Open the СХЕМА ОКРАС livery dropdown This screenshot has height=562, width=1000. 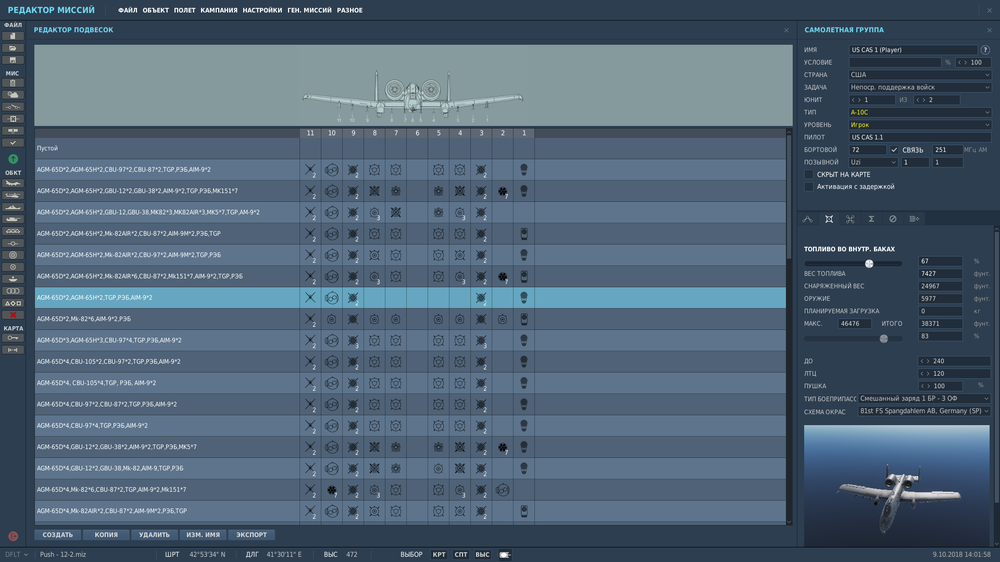click(924, 411)
